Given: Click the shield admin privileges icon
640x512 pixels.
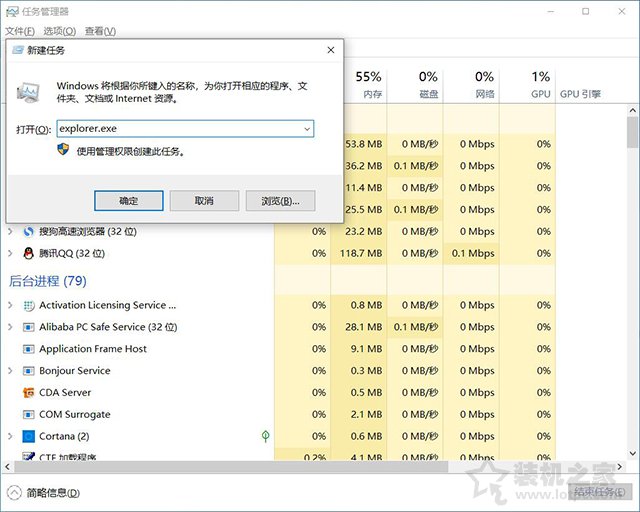Looking at the screenshot, I should [x=63, y=149].
